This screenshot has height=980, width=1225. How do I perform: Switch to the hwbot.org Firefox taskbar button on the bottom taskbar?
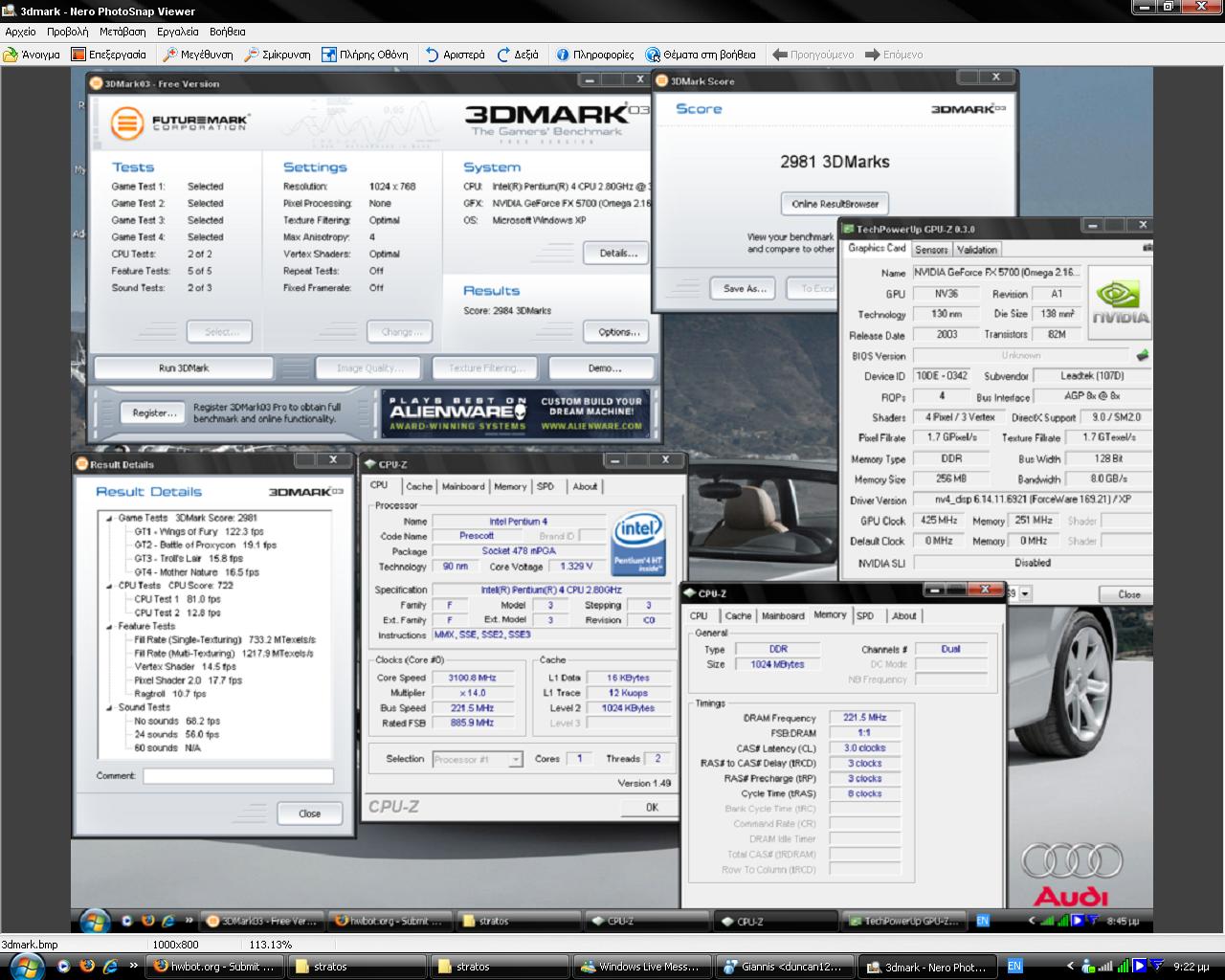point(216,967)
